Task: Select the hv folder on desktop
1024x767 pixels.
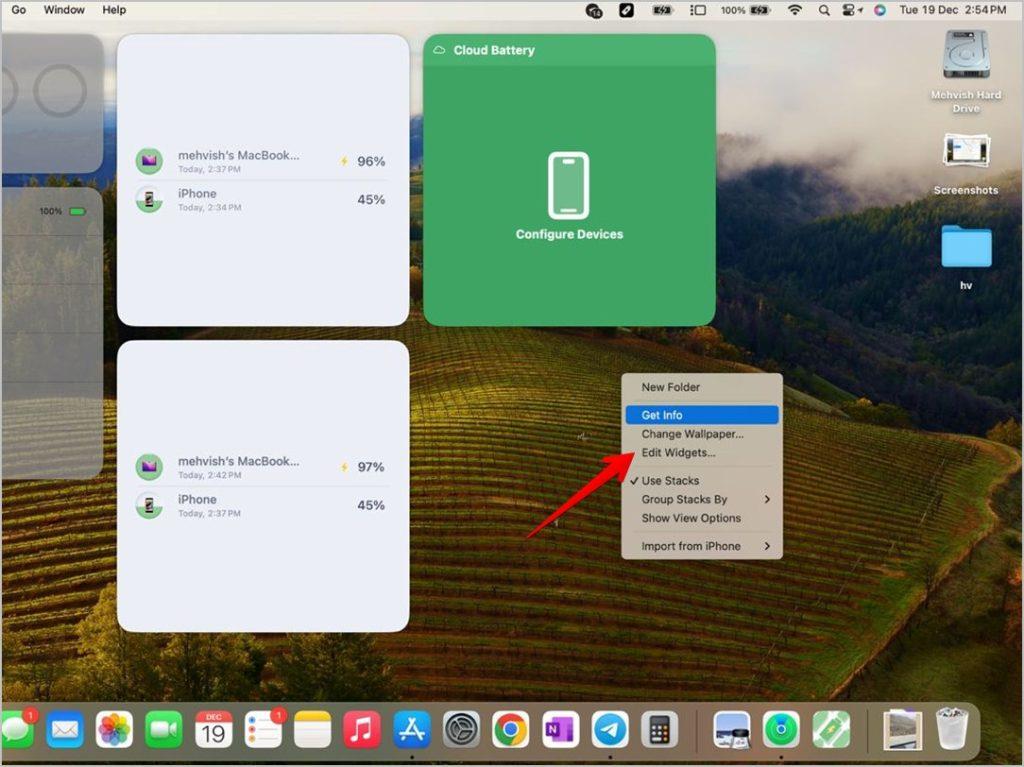Action: [x=966, y=256]
